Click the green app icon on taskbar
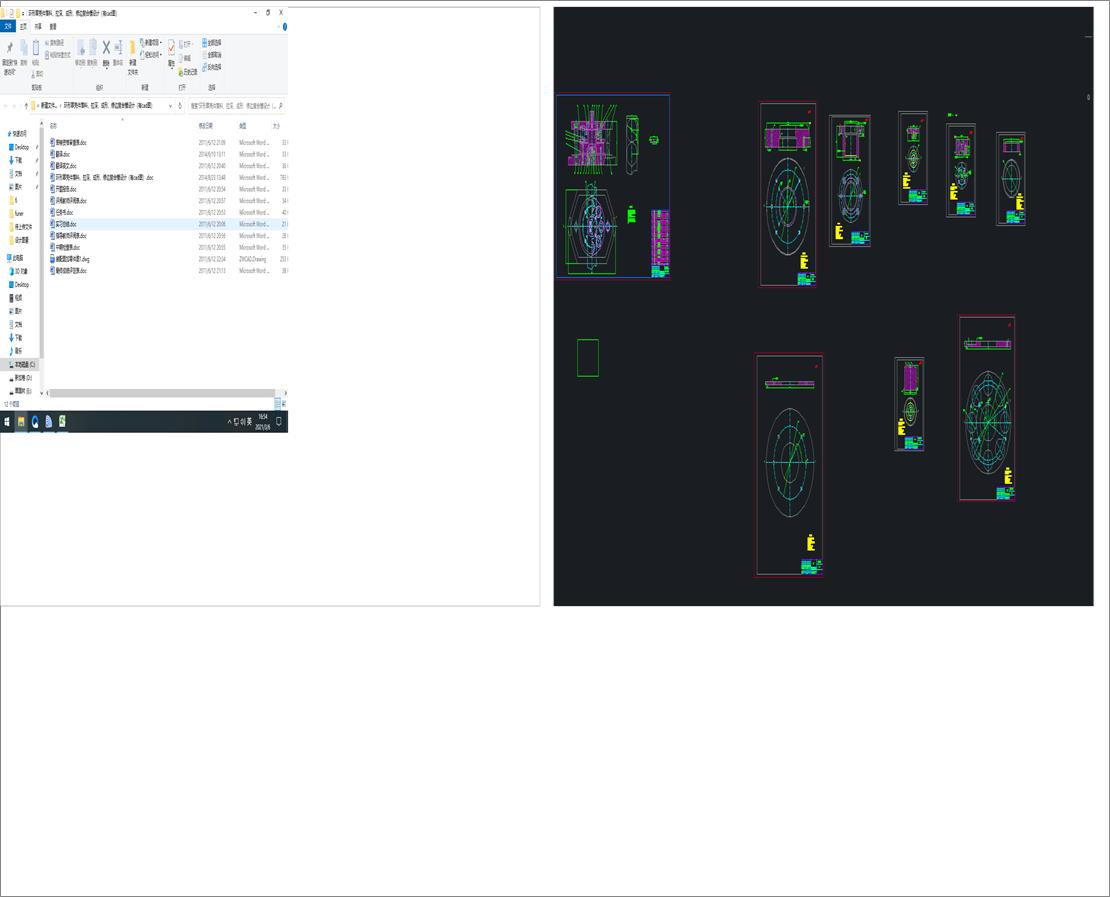 point(62,421)
